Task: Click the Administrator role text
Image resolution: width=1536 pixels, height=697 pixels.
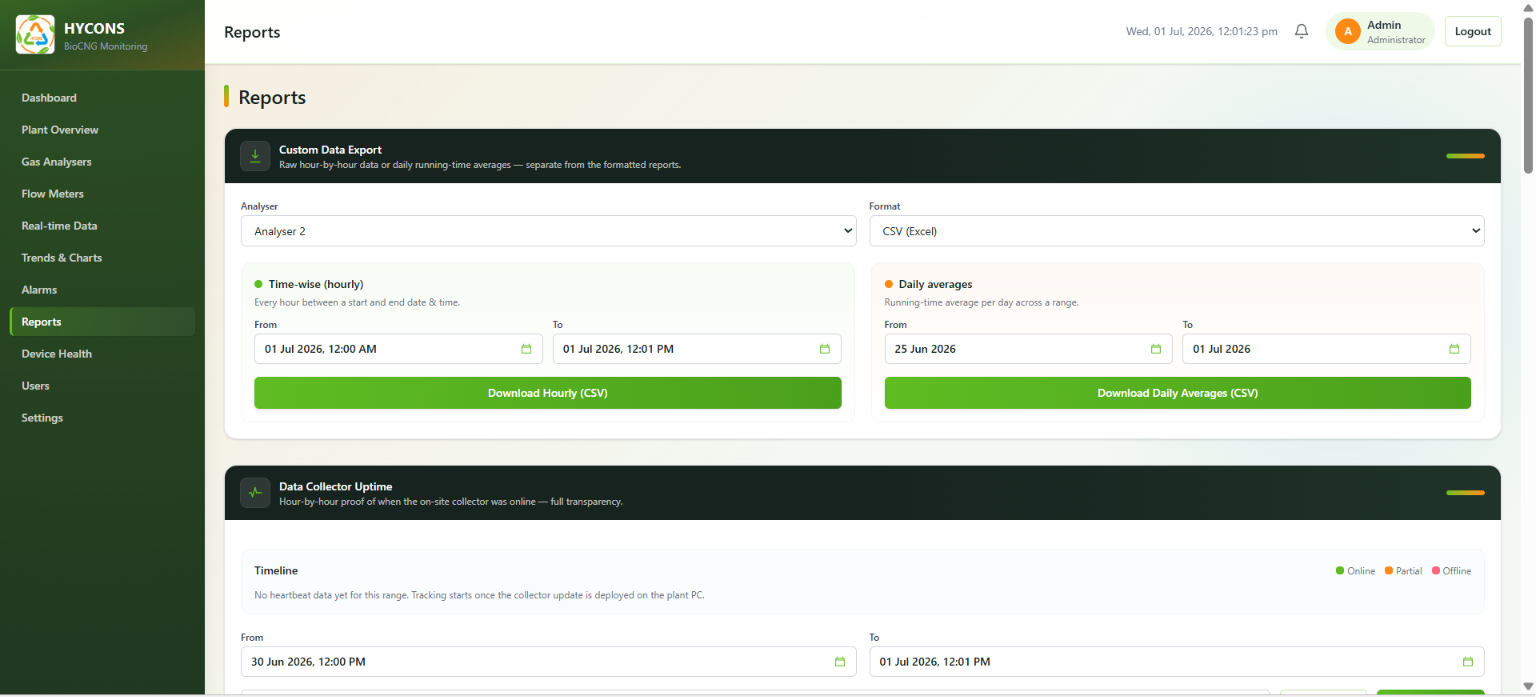Action: [1396, 40]
